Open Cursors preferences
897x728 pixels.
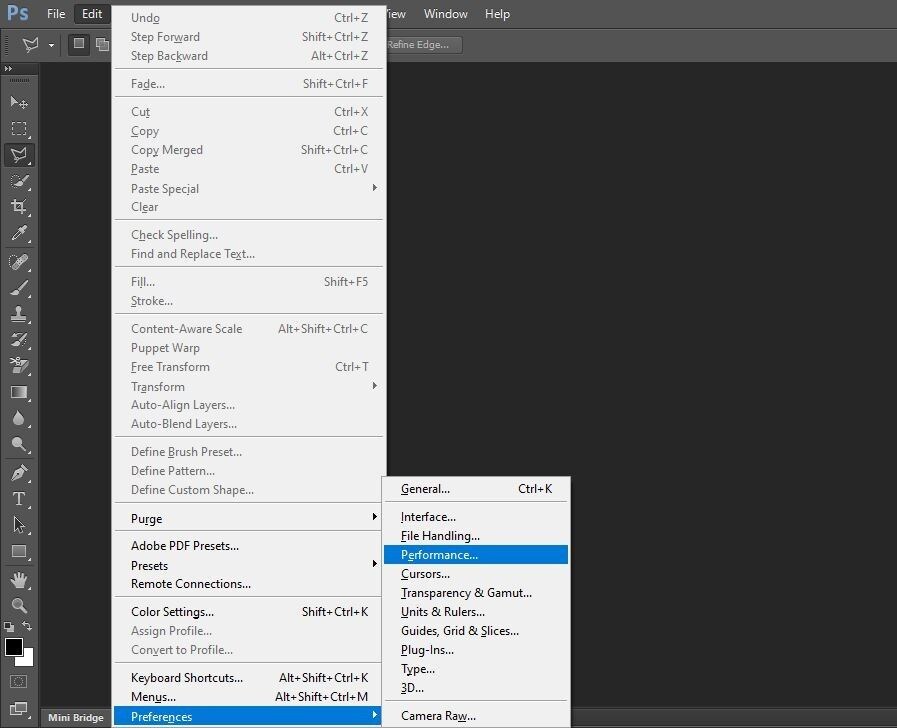476,574
